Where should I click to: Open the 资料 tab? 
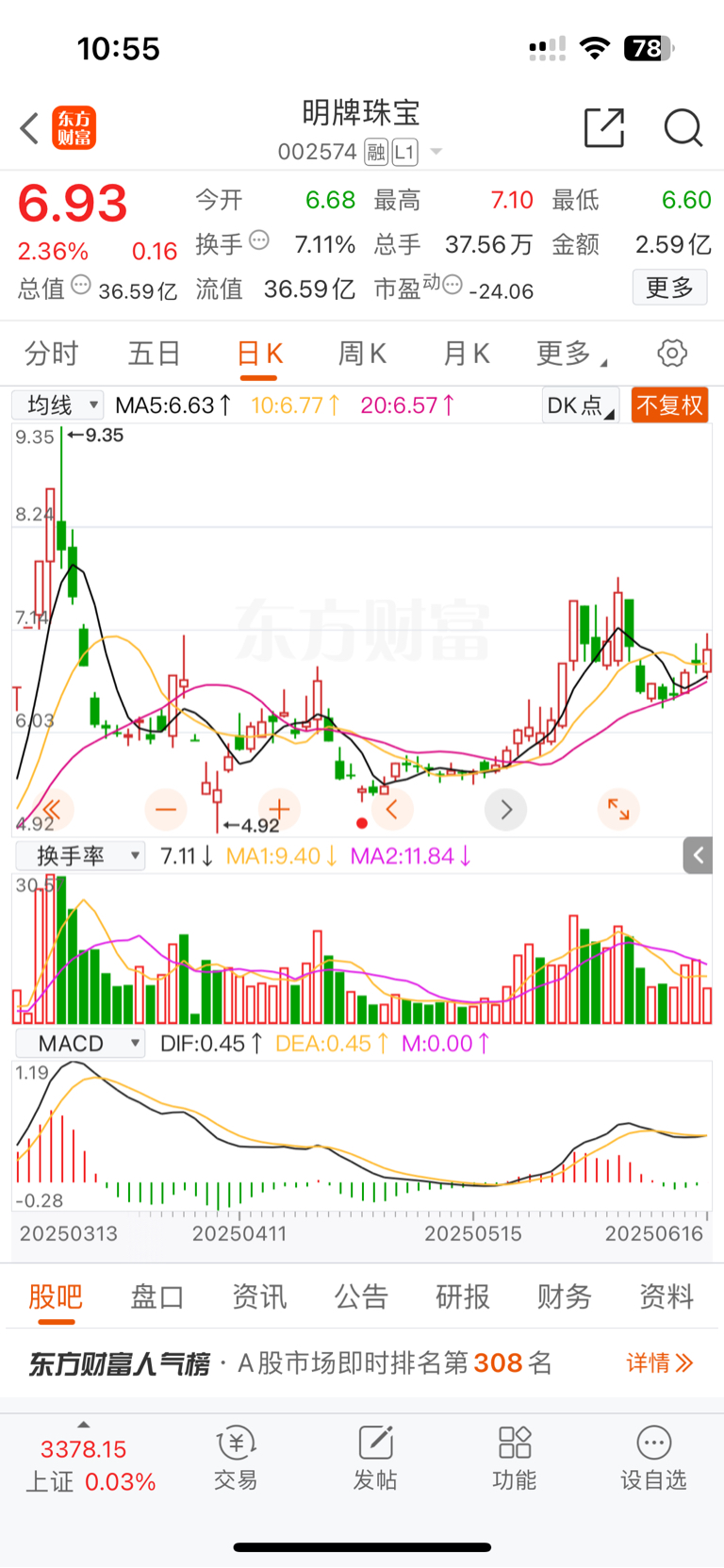point(666,1296)
